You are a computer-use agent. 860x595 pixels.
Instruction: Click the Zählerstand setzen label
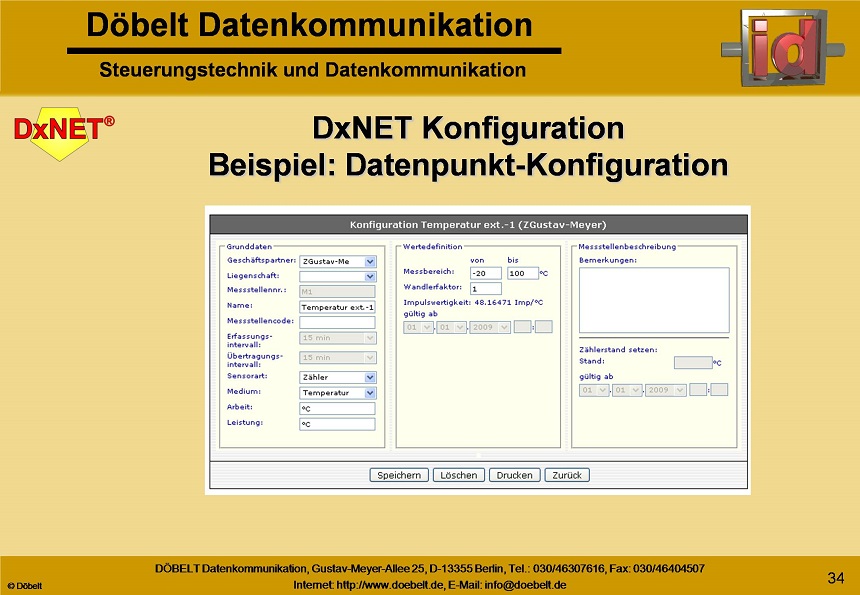[x=618, y=349]
